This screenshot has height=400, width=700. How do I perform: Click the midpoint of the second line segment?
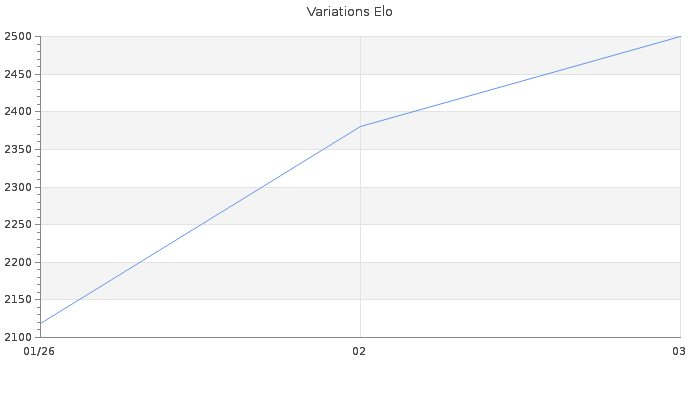(x=520, y=82)
